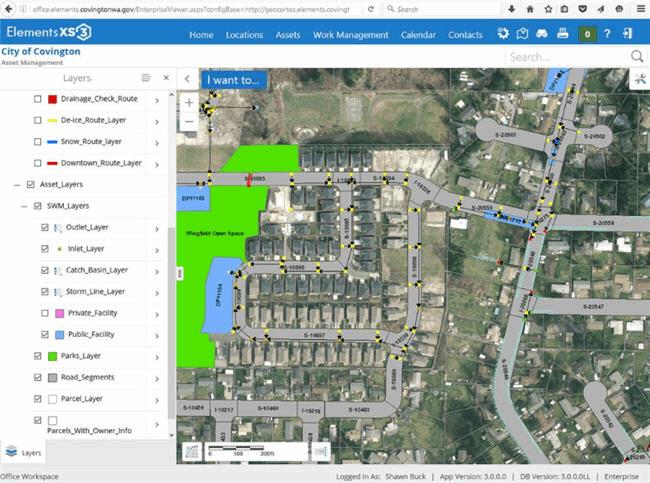Open the map tools wrench icon
Image resolution: width=650 pixels, height=483 pixels.
(x=637, y=79)
